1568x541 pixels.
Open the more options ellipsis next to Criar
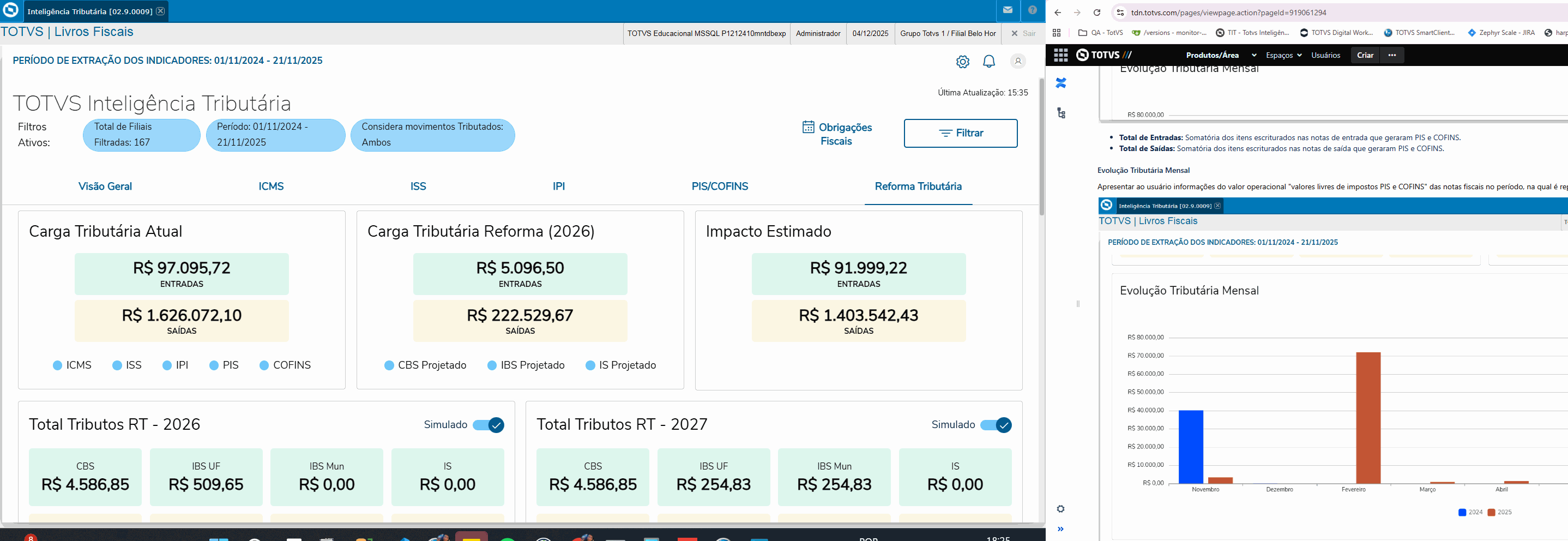(1392, 56)
